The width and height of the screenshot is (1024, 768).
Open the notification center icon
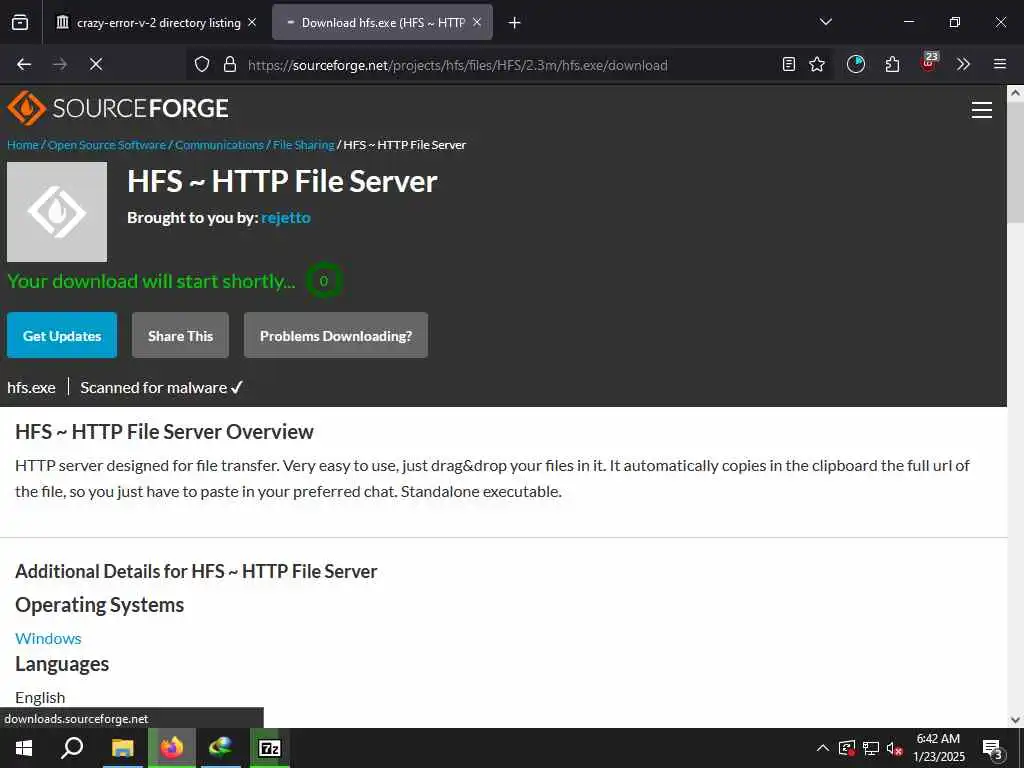pos(992,748)
